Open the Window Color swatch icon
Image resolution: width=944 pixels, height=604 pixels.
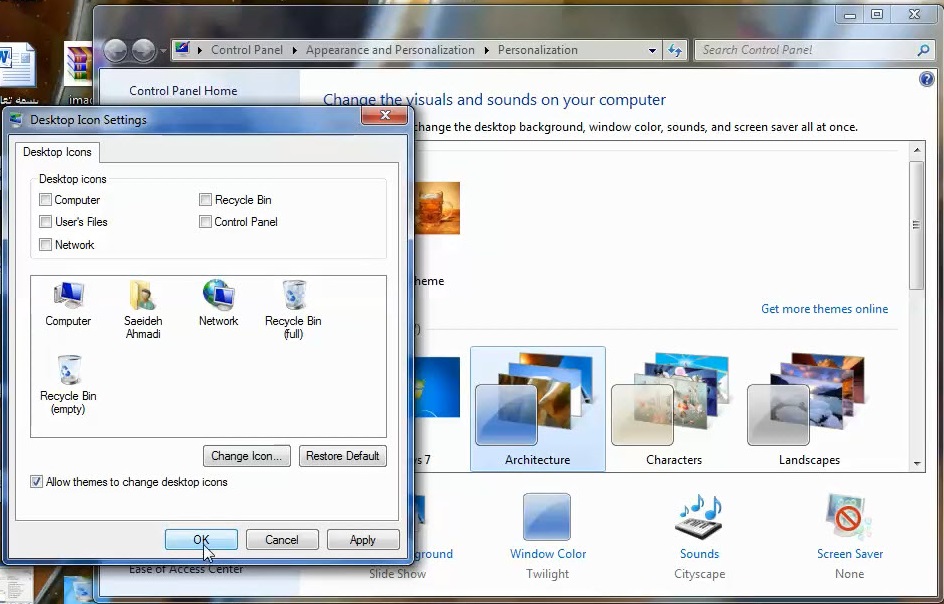[547, 517]
